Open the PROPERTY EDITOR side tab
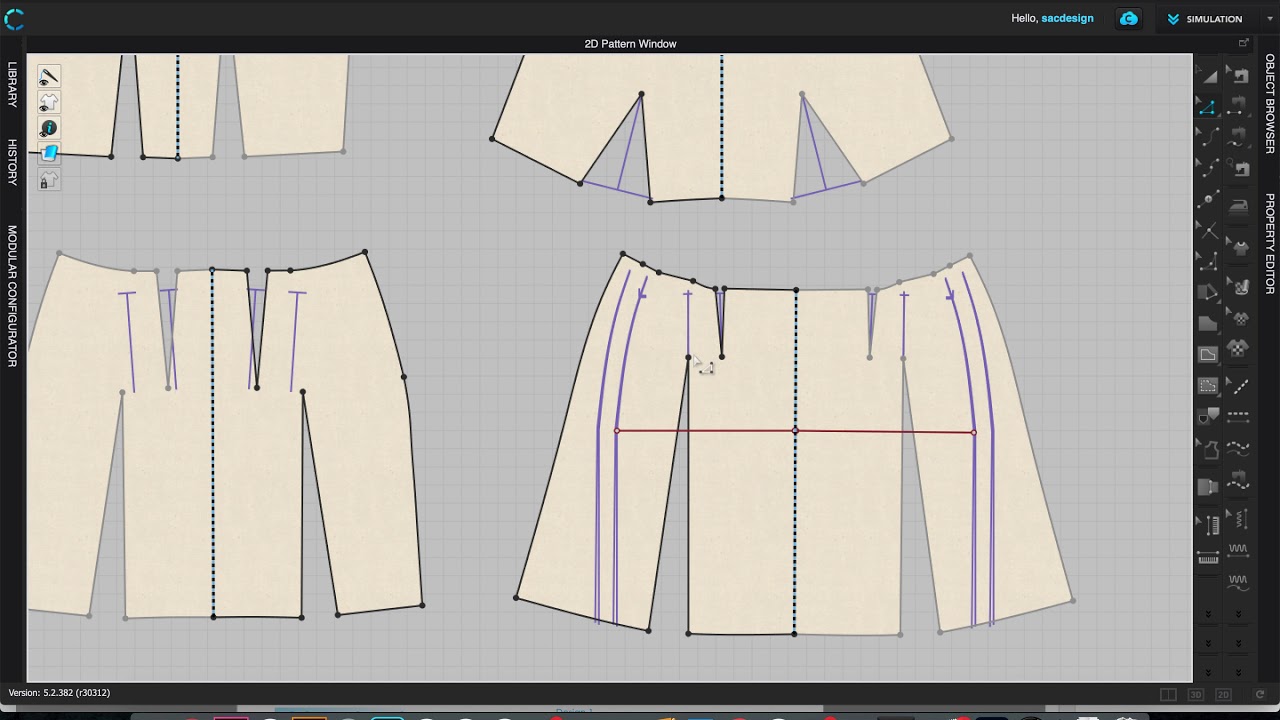The height and width of the screenshot is (720, 1280). [1270, 243]
